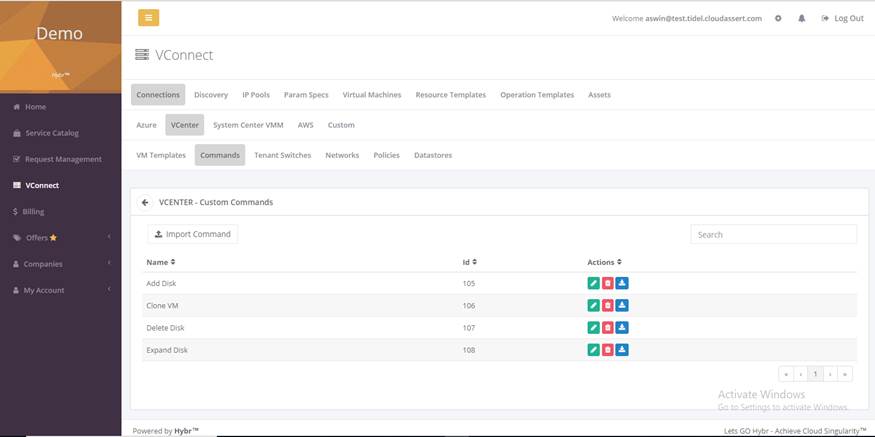Select the AWS connection tab
The image size is (875, 437).
pyautogui.click(x=305, y=125)
